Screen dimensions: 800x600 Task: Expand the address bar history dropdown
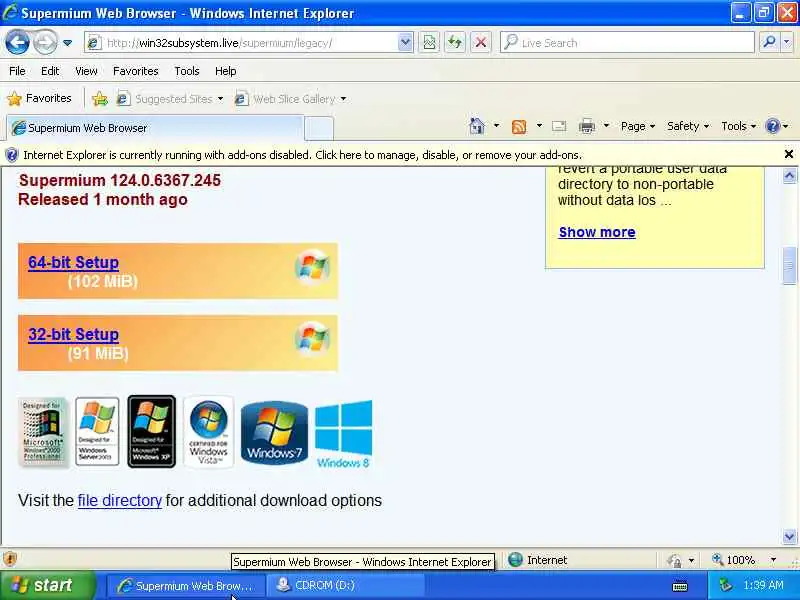click(x=405, y=43)
